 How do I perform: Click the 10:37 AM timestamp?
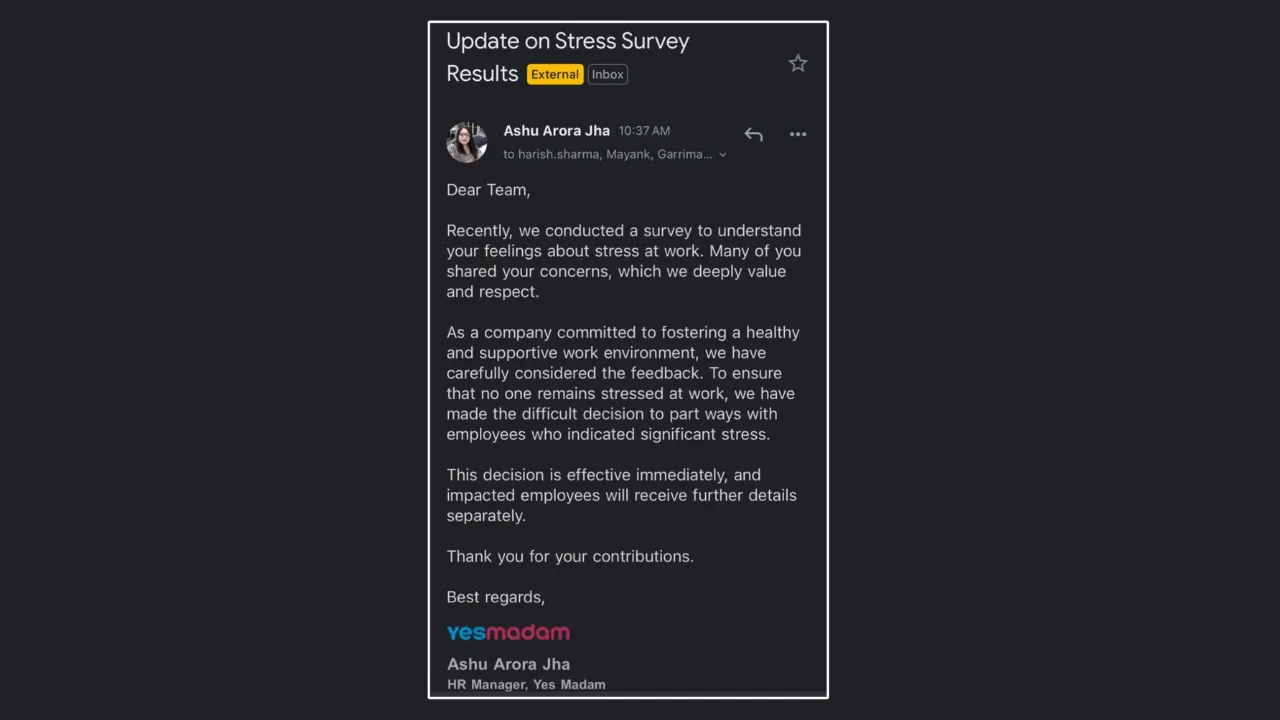tap(644, 131)
